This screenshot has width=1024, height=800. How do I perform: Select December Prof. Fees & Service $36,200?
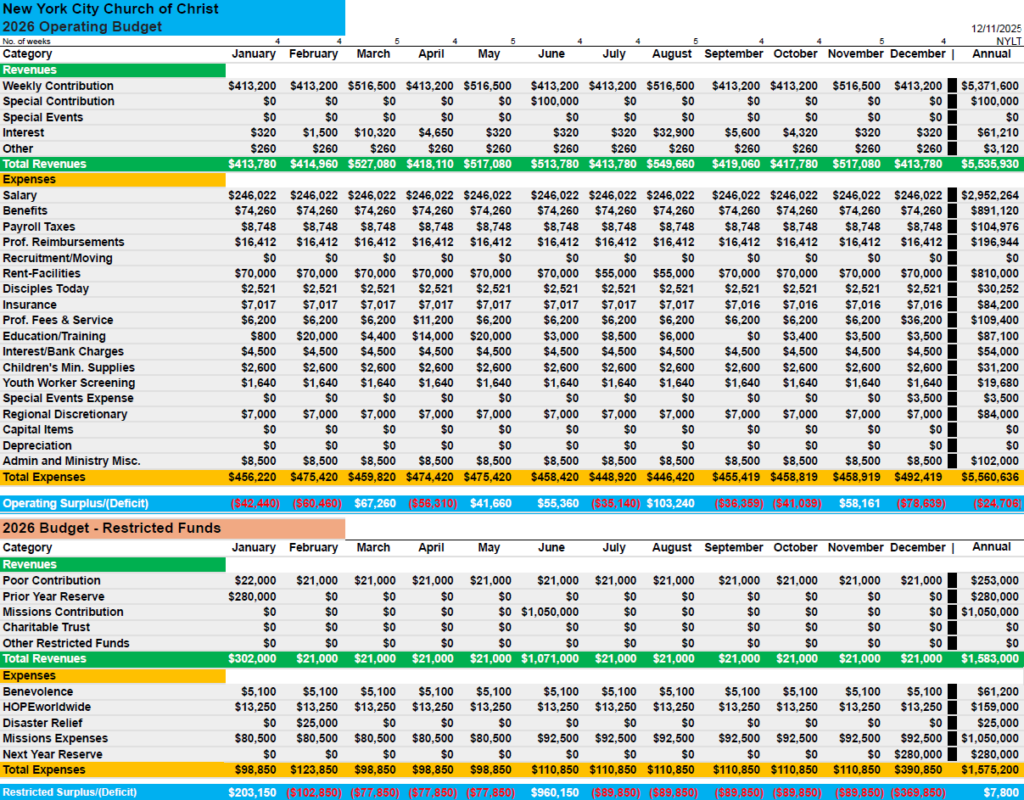[918, 320]
